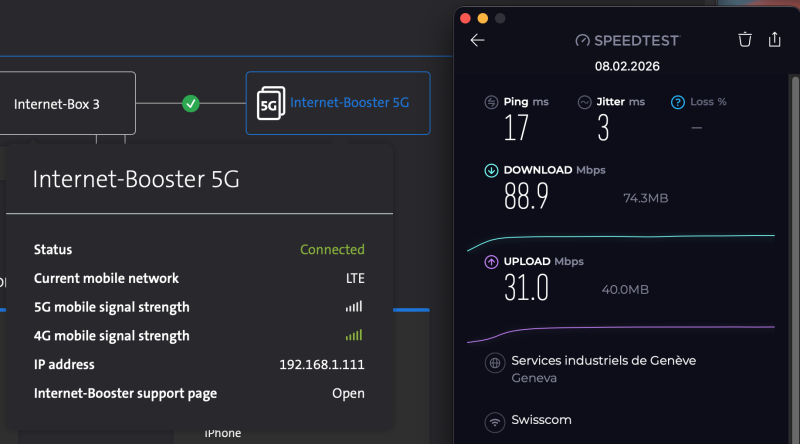The height and width of the screenshot is (444, 800).
Task: Click the Wi-Fi provider icon
Action: (x=494, y=422)
